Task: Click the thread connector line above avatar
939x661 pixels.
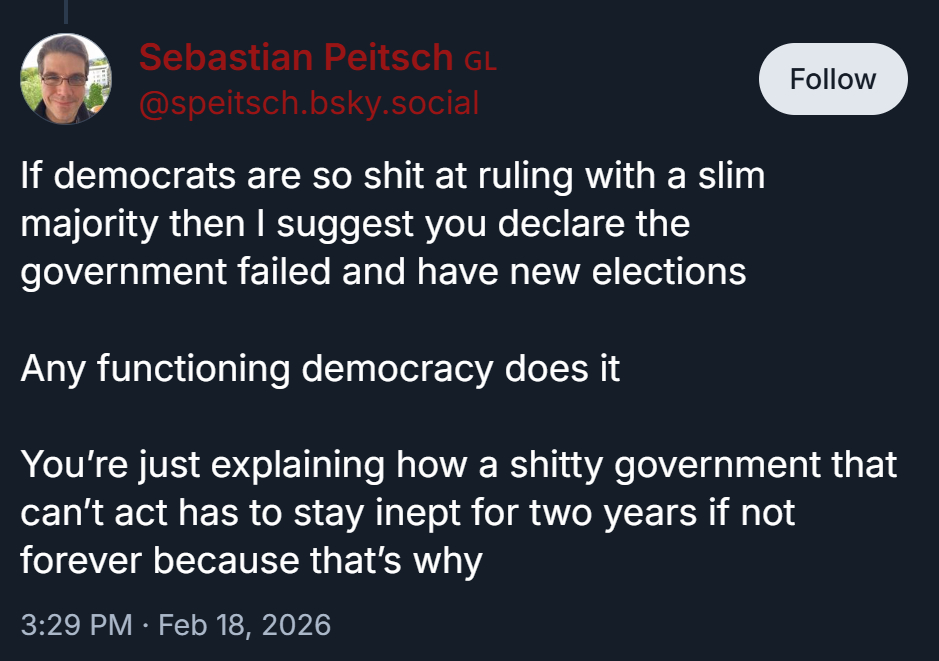Action: [x=65, y=12]
